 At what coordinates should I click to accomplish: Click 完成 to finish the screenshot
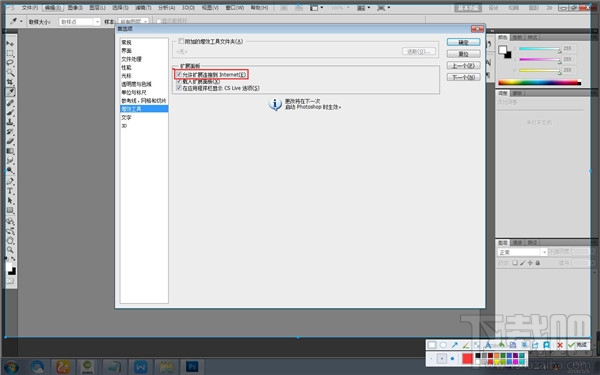click(577, 345)
